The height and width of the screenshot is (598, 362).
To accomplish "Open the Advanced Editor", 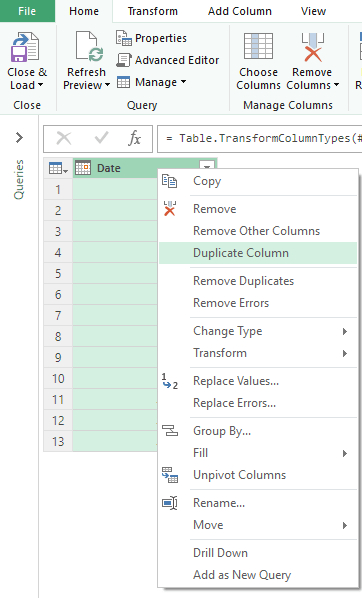I will pos(167,60).
